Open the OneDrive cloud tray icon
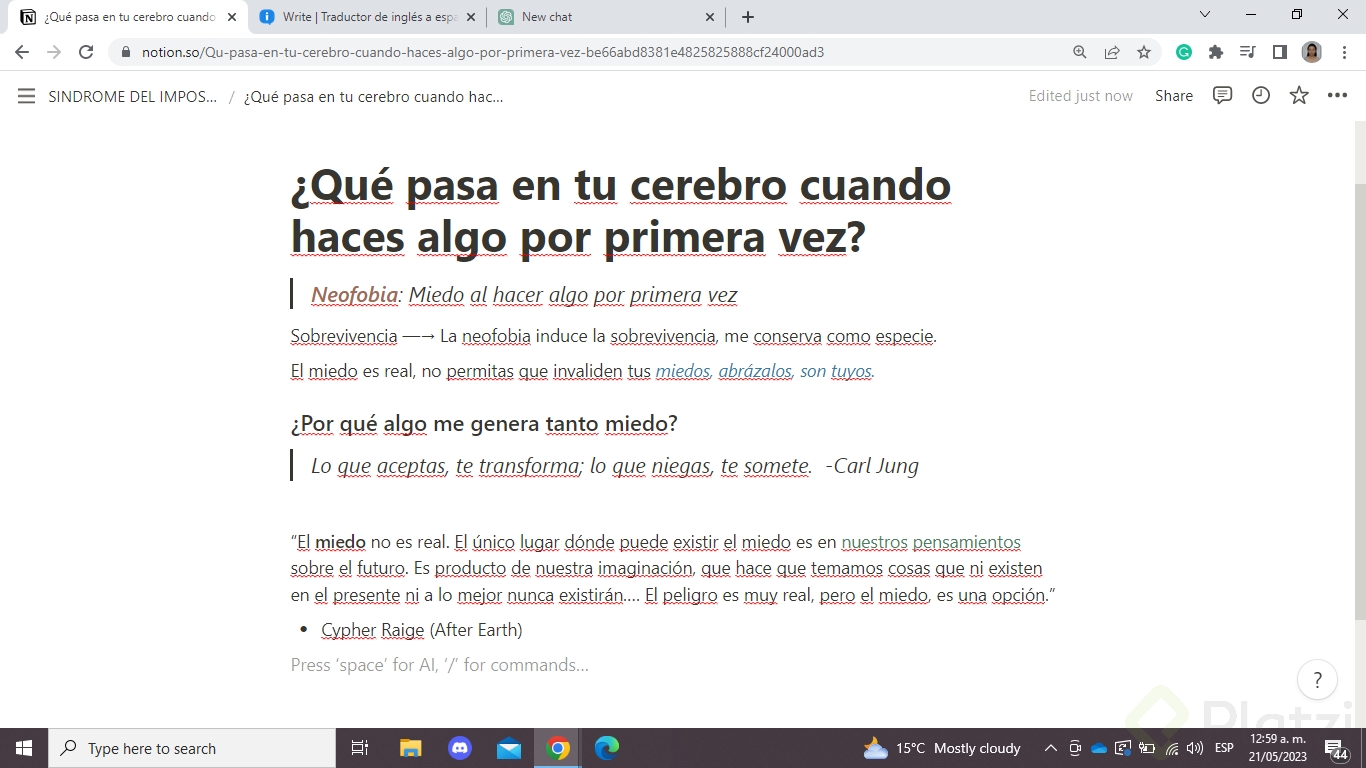The width and height of the screenshot is (1366, 768). 1099,748
